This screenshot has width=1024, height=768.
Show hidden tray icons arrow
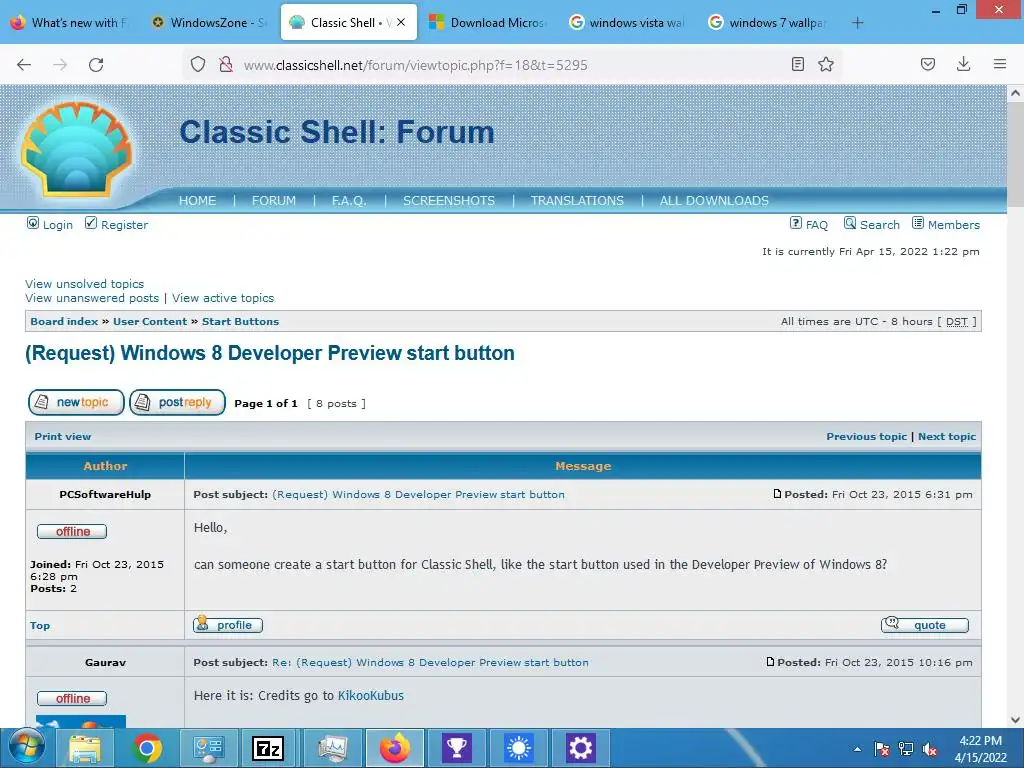[857, 749]
